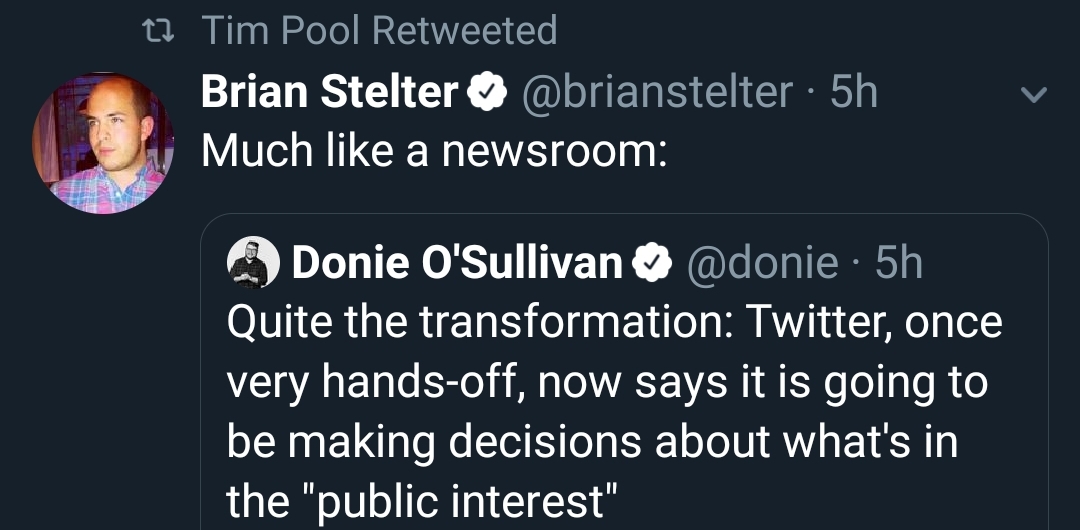Click the "be making decisions" line

click(x=592, y=443)
